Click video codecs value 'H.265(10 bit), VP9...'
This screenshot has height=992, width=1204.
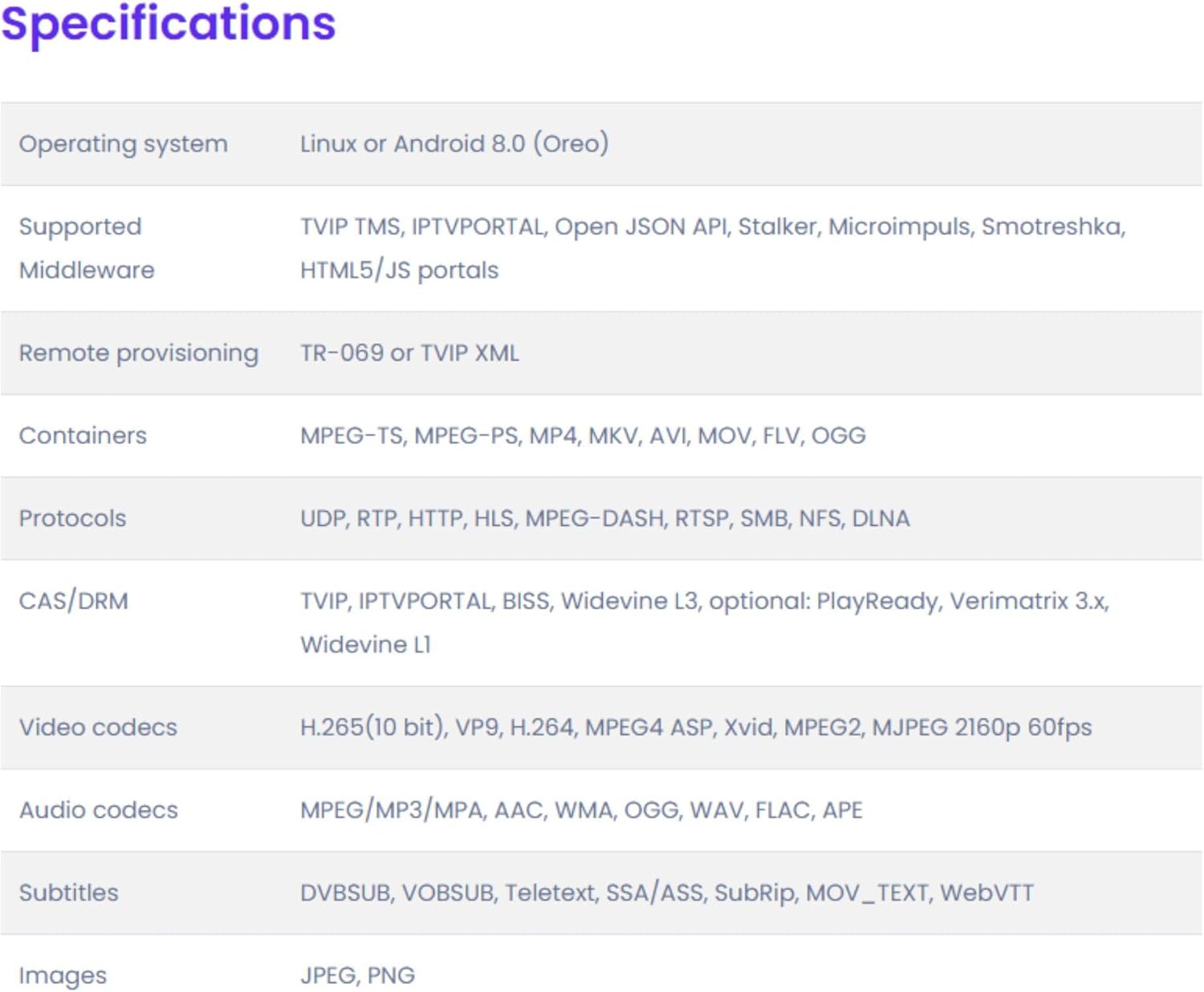coord(696,727)
